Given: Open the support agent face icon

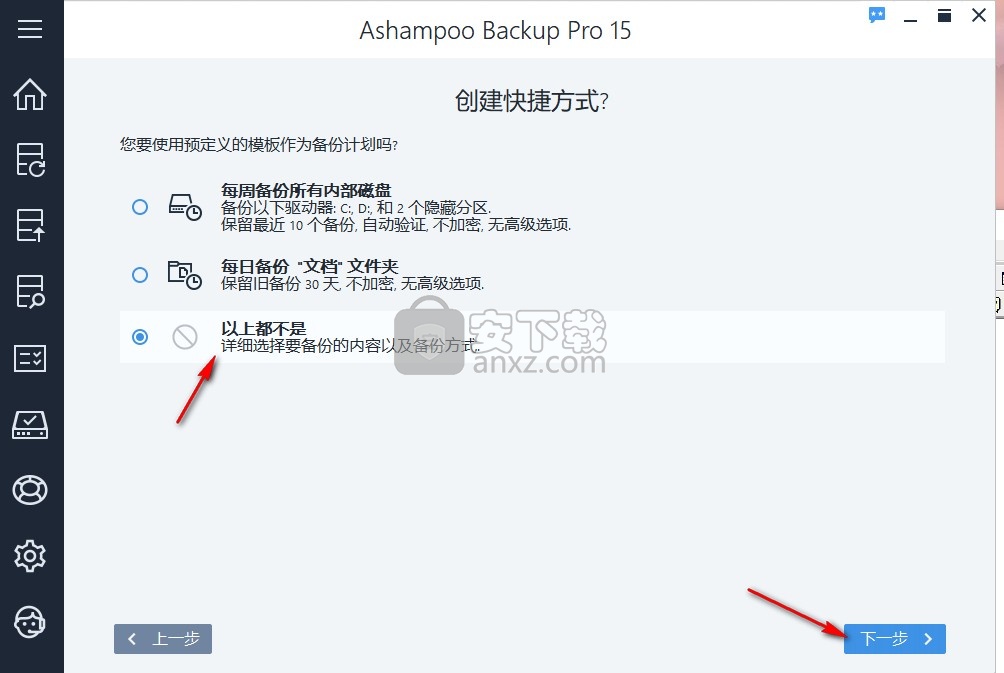Looking at the screenshot, I should coord(30,622).
